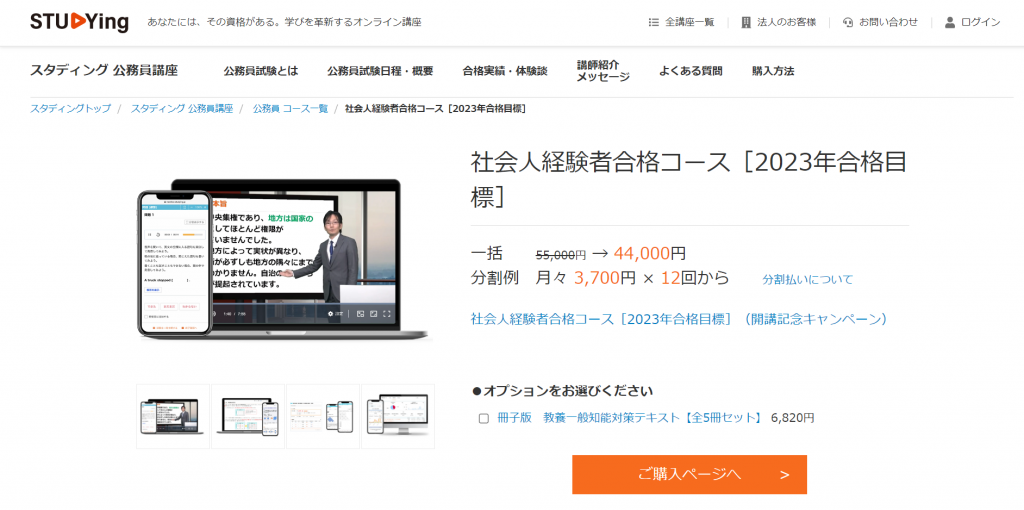Select fourth thumbnail showing desktop monitor

point(398,416)
